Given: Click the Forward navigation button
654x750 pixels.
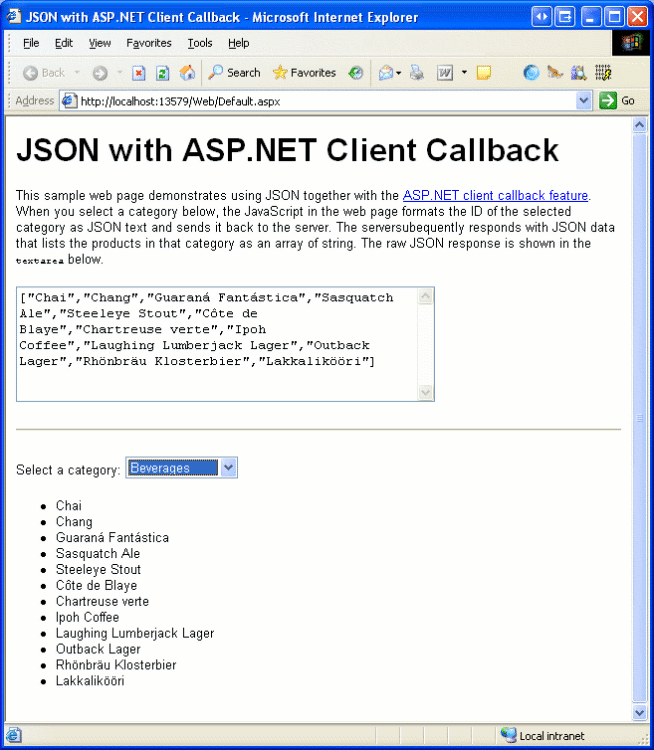Looking at the screenshot, I should click(100, 73).
